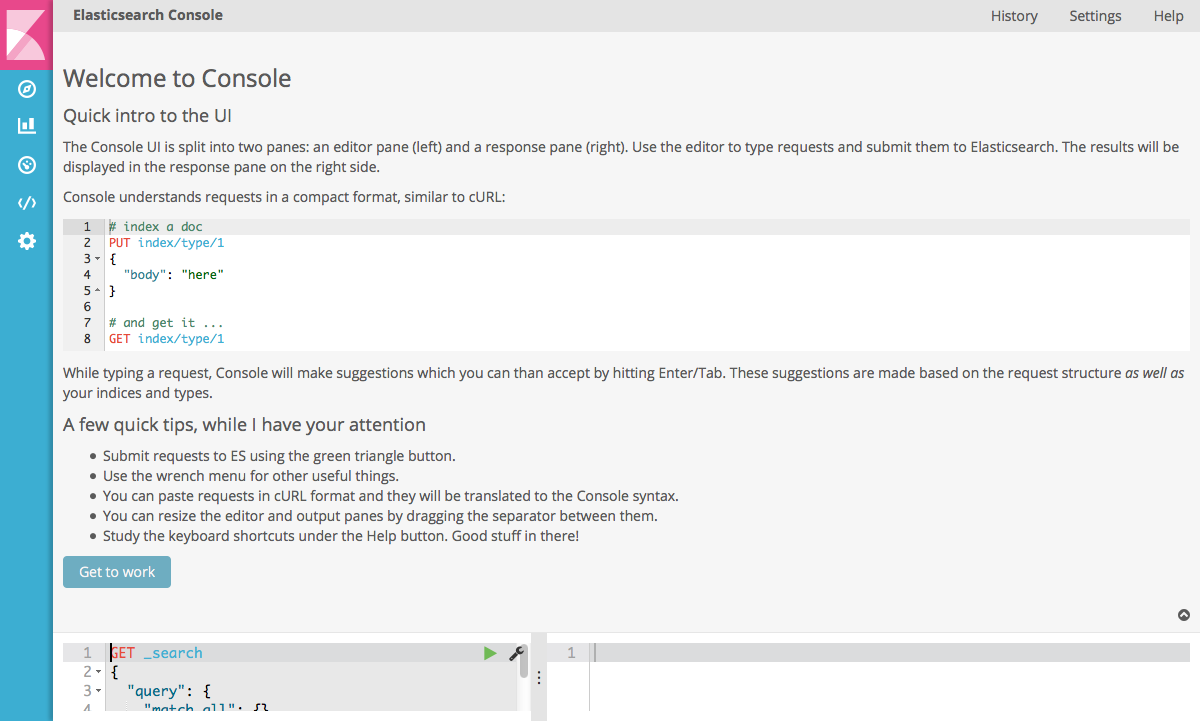Click the tip about resizing panes
Image resolution: width=1200 pixels, height=721 pixels.
[380, 516]
